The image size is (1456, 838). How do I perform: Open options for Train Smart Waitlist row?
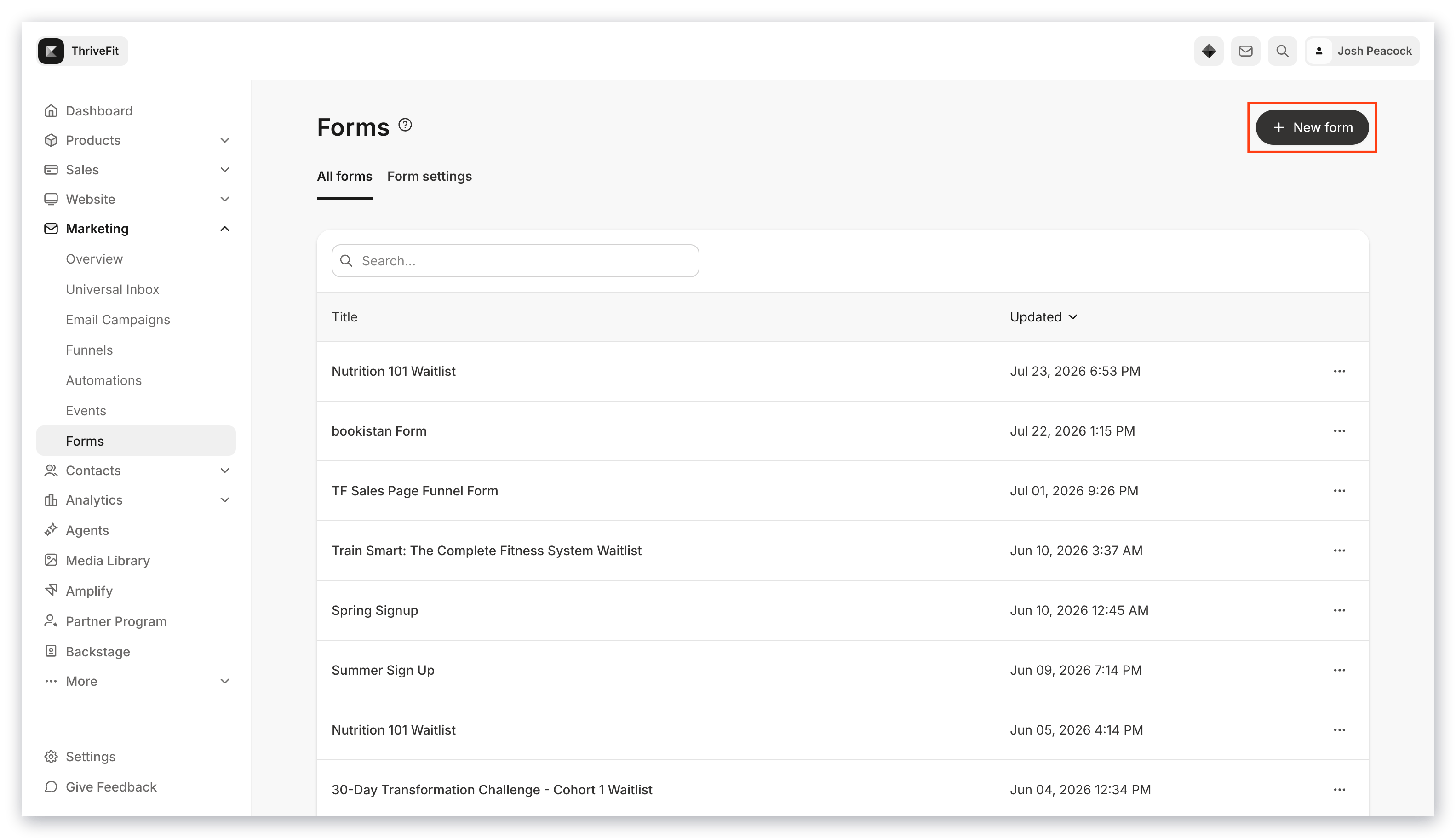[x=1339, y=551]
